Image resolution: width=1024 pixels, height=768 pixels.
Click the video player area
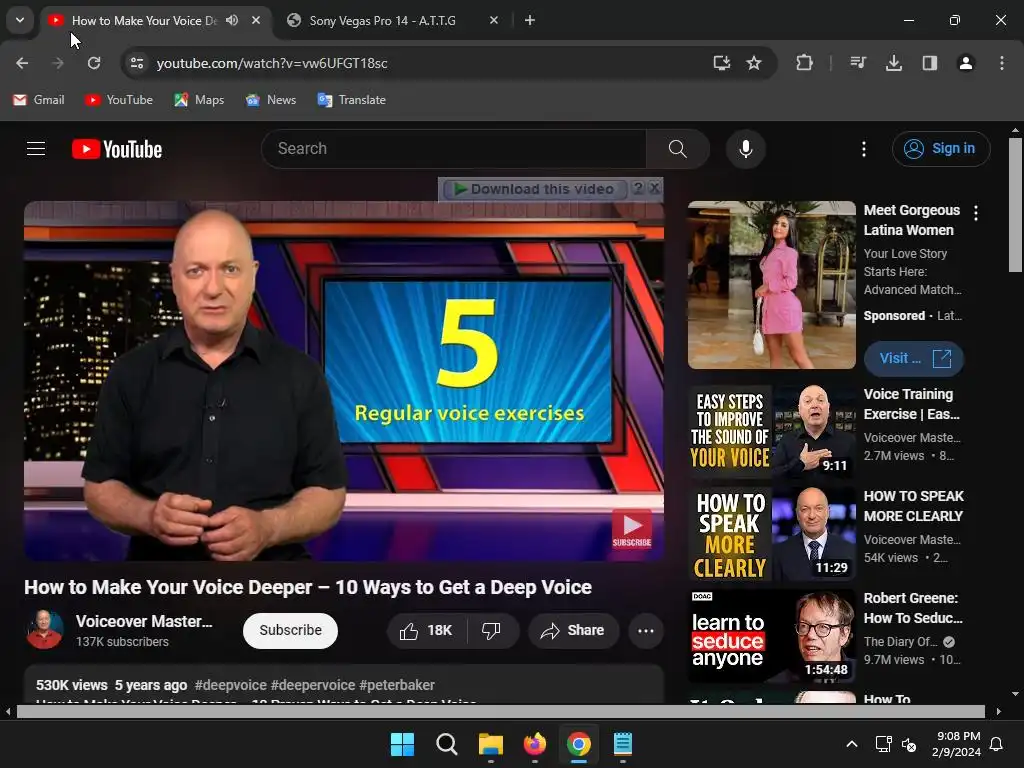tap(344, 381)
